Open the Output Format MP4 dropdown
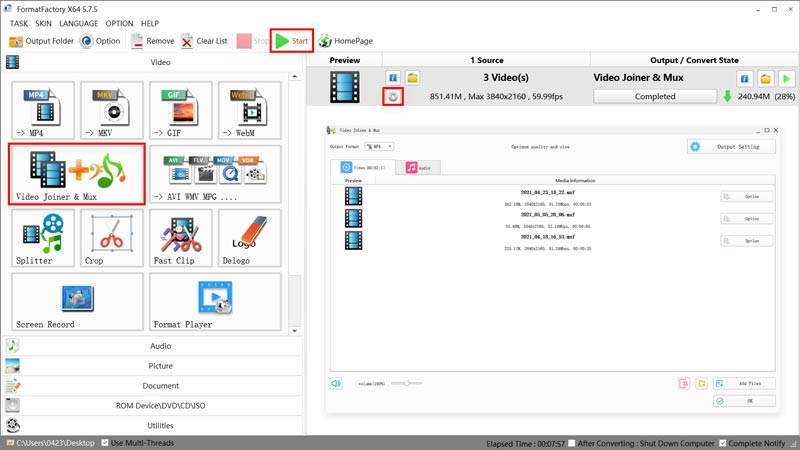Screen dimensions: 800x450 [x=381, y=146]
